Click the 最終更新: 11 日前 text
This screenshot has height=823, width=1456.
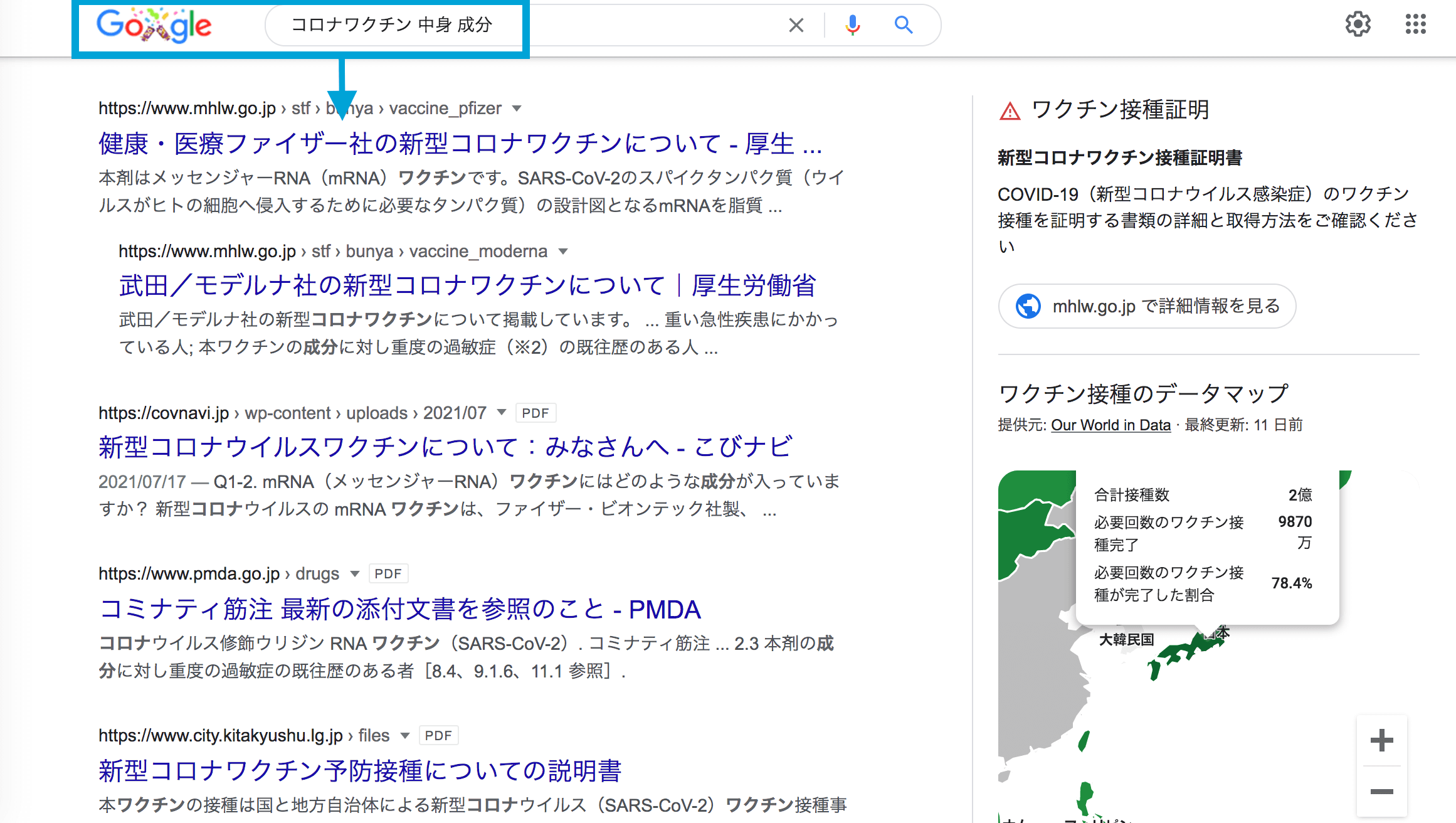tap(1243, 425)
